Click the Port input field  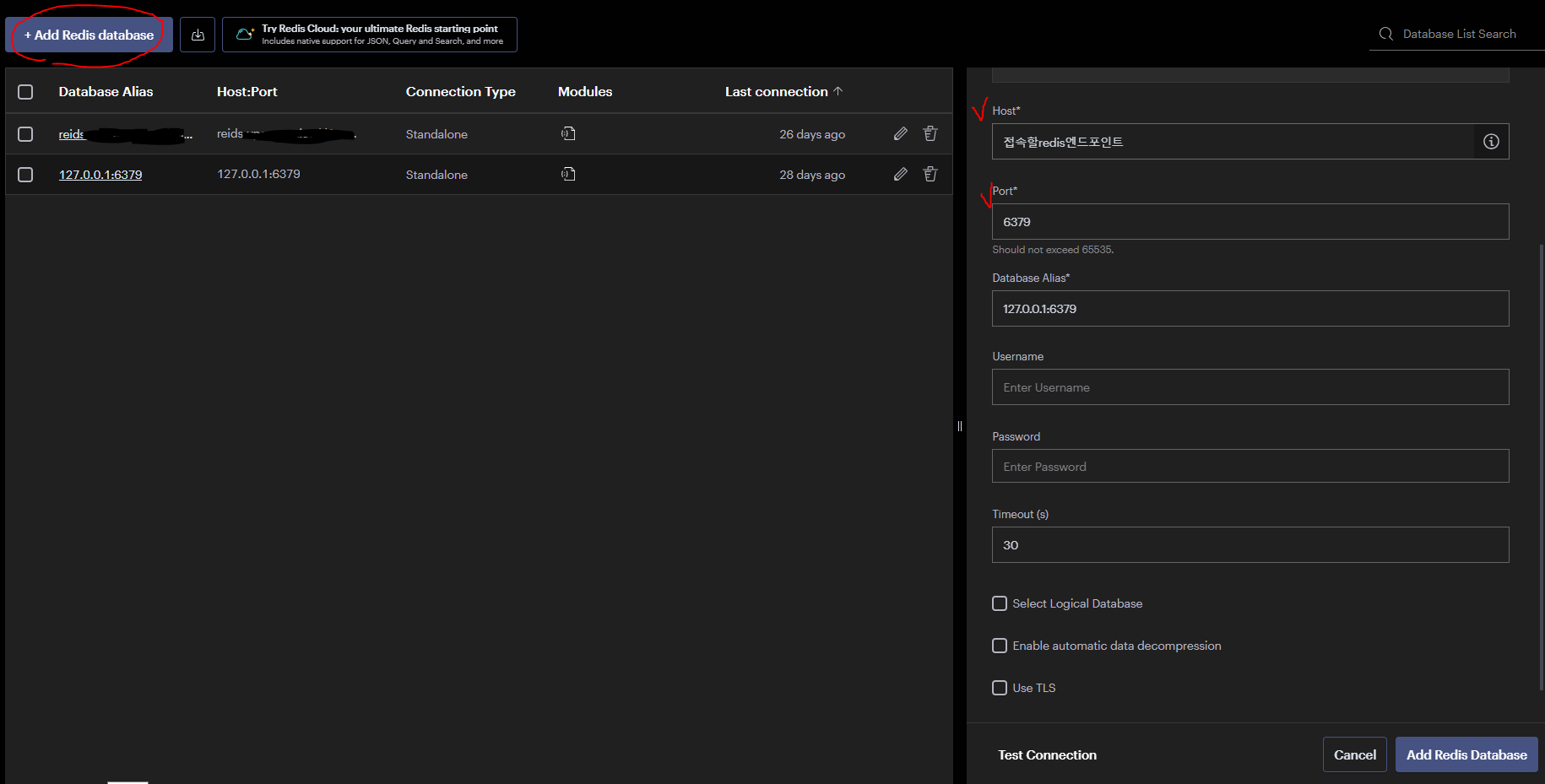[x=1250, y=222]
